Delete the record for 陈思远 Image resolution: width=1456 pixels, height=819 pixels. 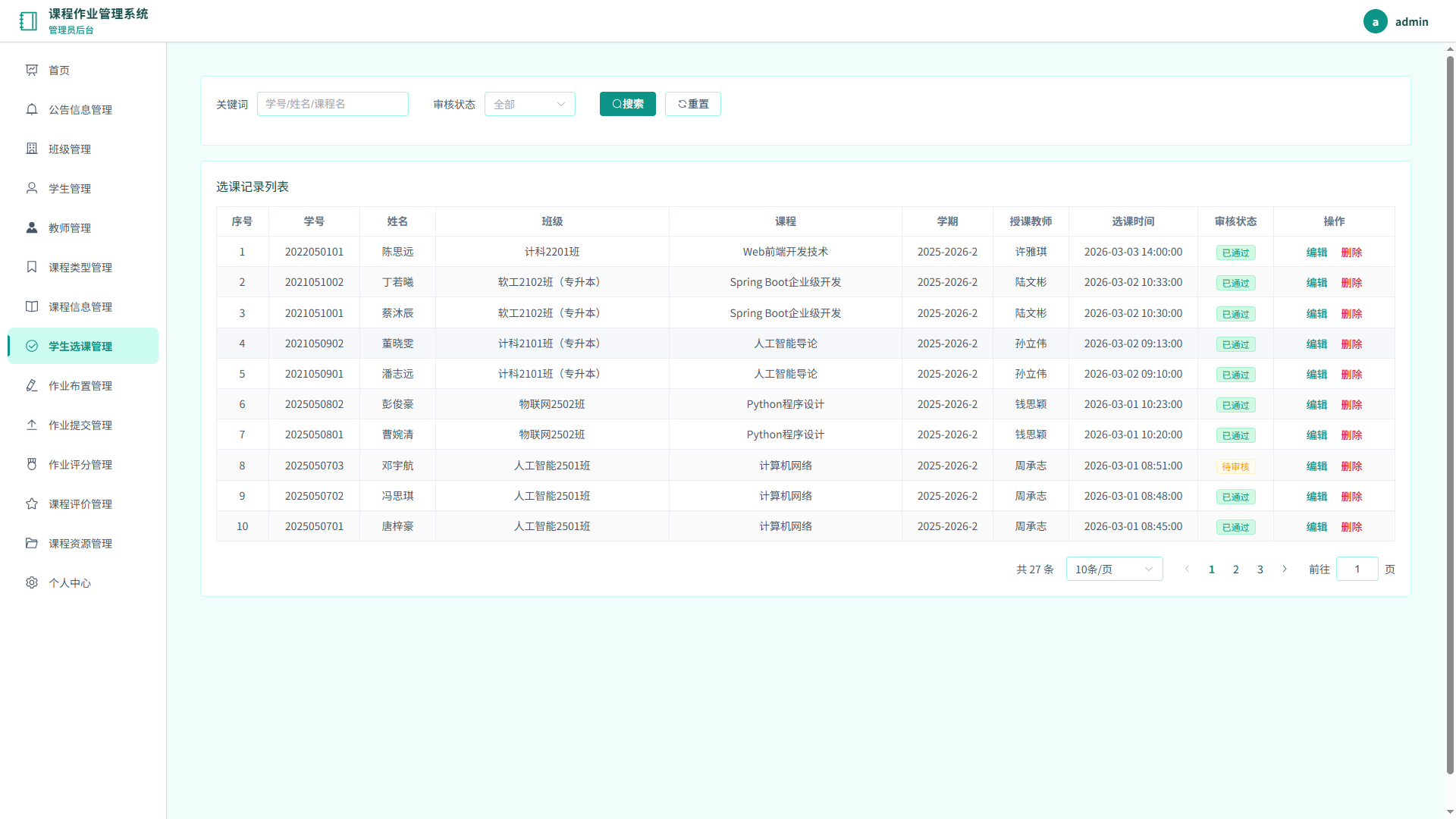(1352, 253)
